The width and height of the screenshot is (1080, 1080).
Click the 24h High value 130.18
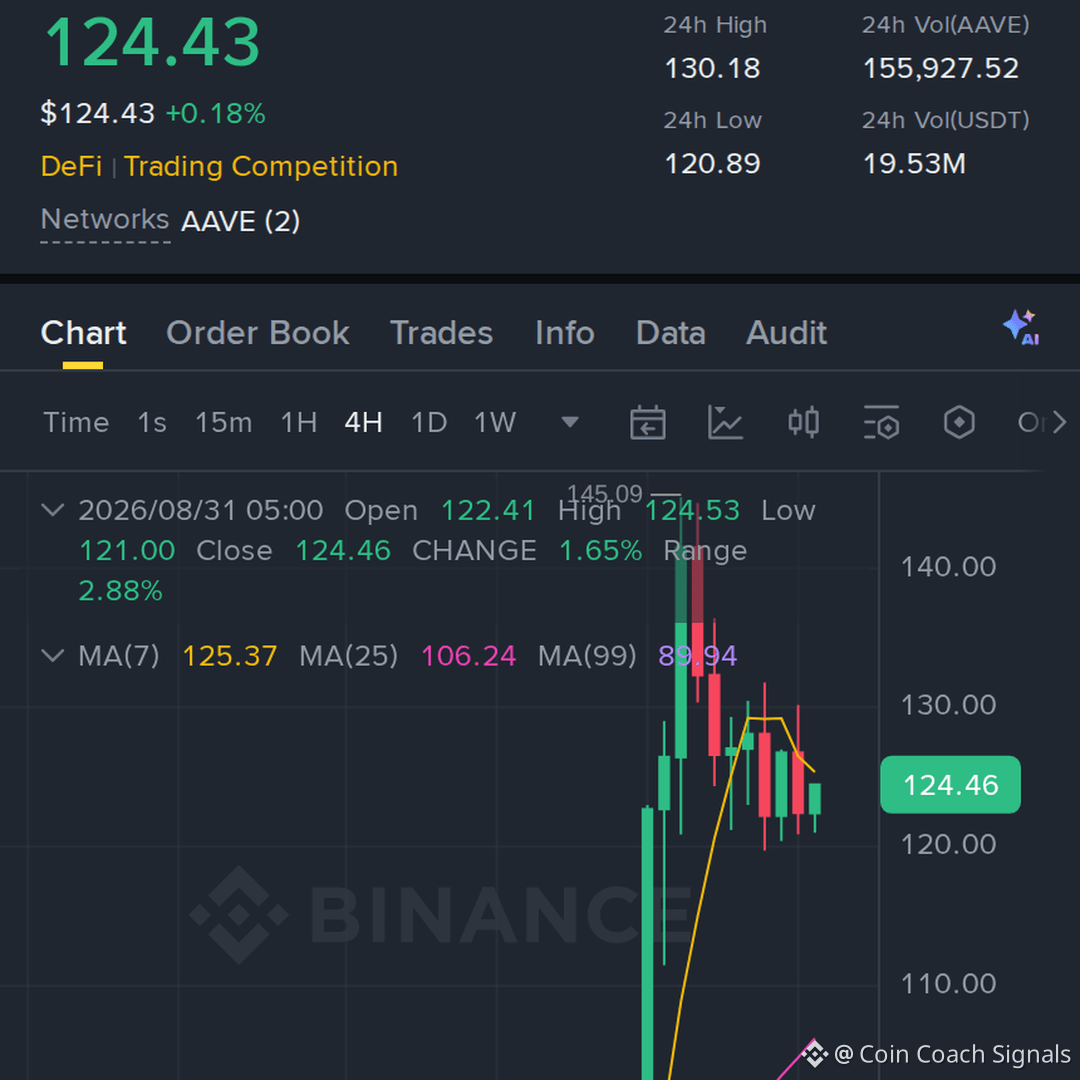712,68
